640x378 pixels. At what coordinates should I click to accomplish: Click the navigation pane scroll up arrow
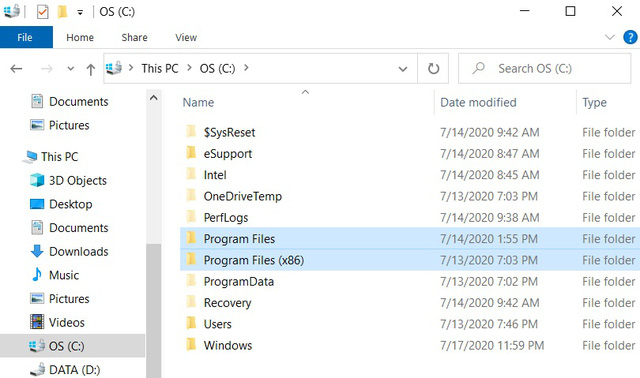coord(153,98)
